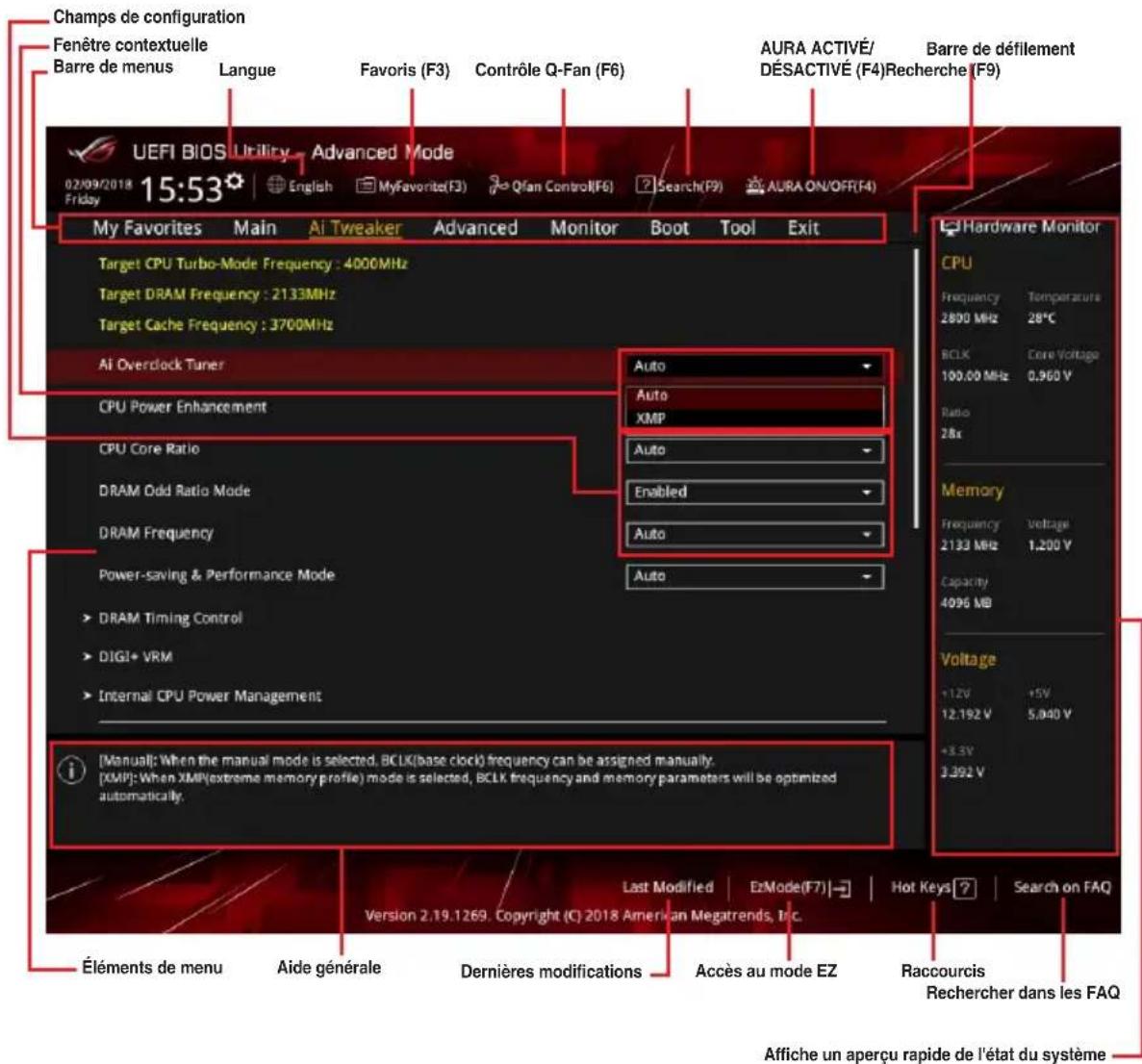Viewport: 1142px width, 1064px height.
Task: Click Search on FAQ link
Action: [1062, 887]
